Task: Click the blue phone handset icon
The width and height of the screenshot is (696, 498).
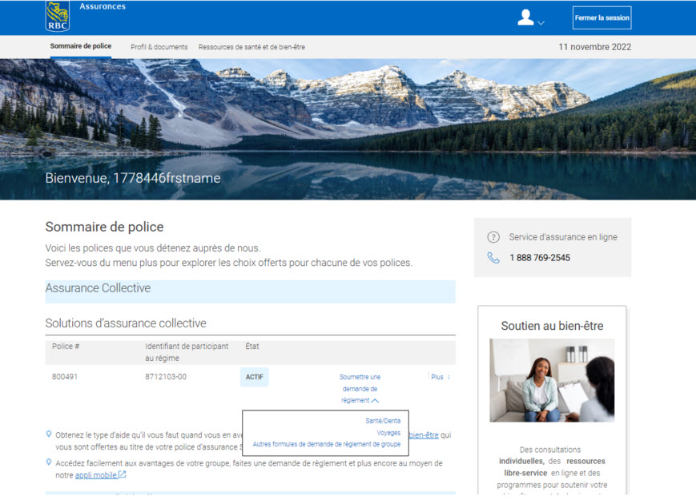Action: click(x=493, y=258)
